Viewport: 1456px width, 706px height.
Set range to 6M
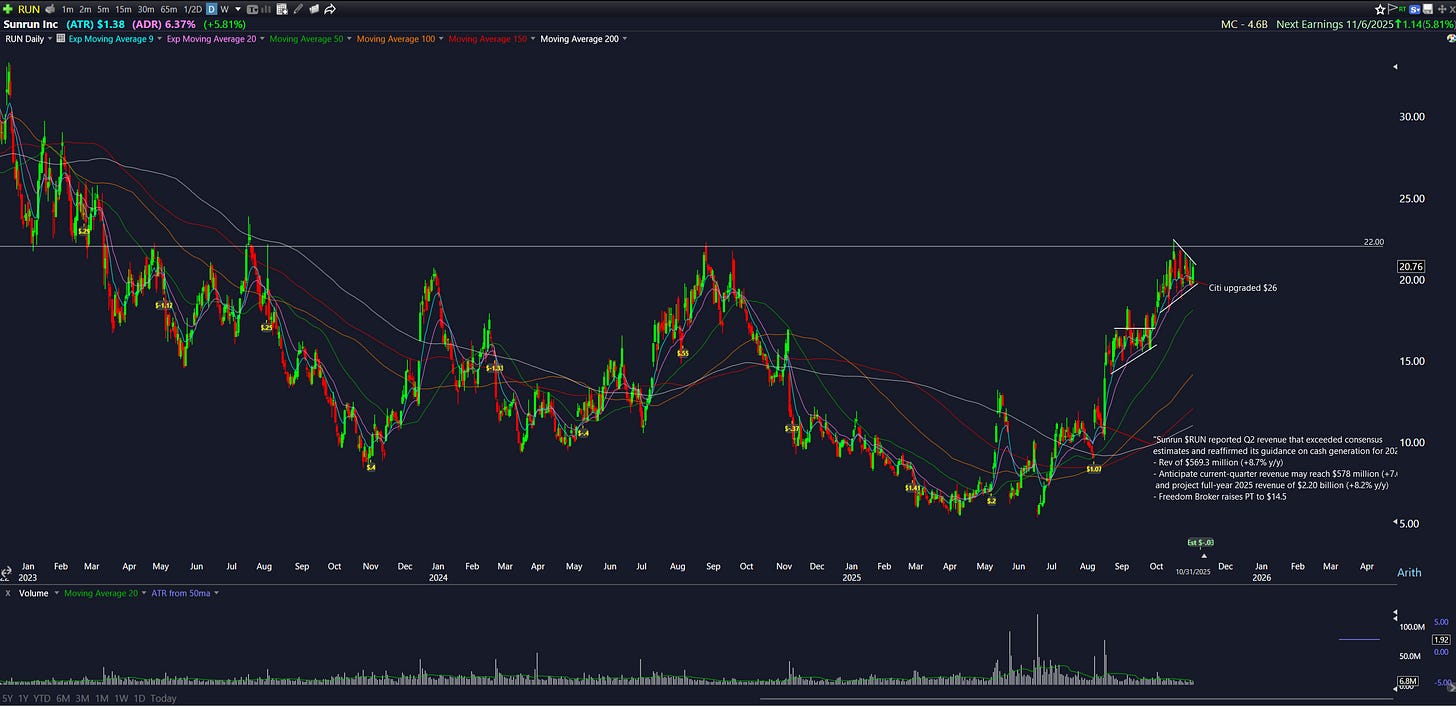pyautogui.click(x=63, y=698)
